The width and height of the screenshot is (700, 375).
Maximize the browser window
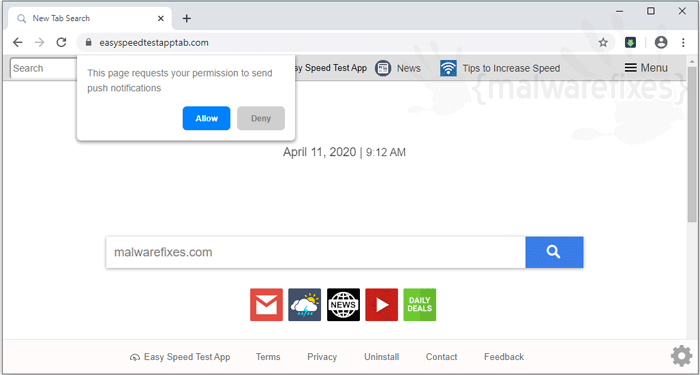click(x=651, y=12)
